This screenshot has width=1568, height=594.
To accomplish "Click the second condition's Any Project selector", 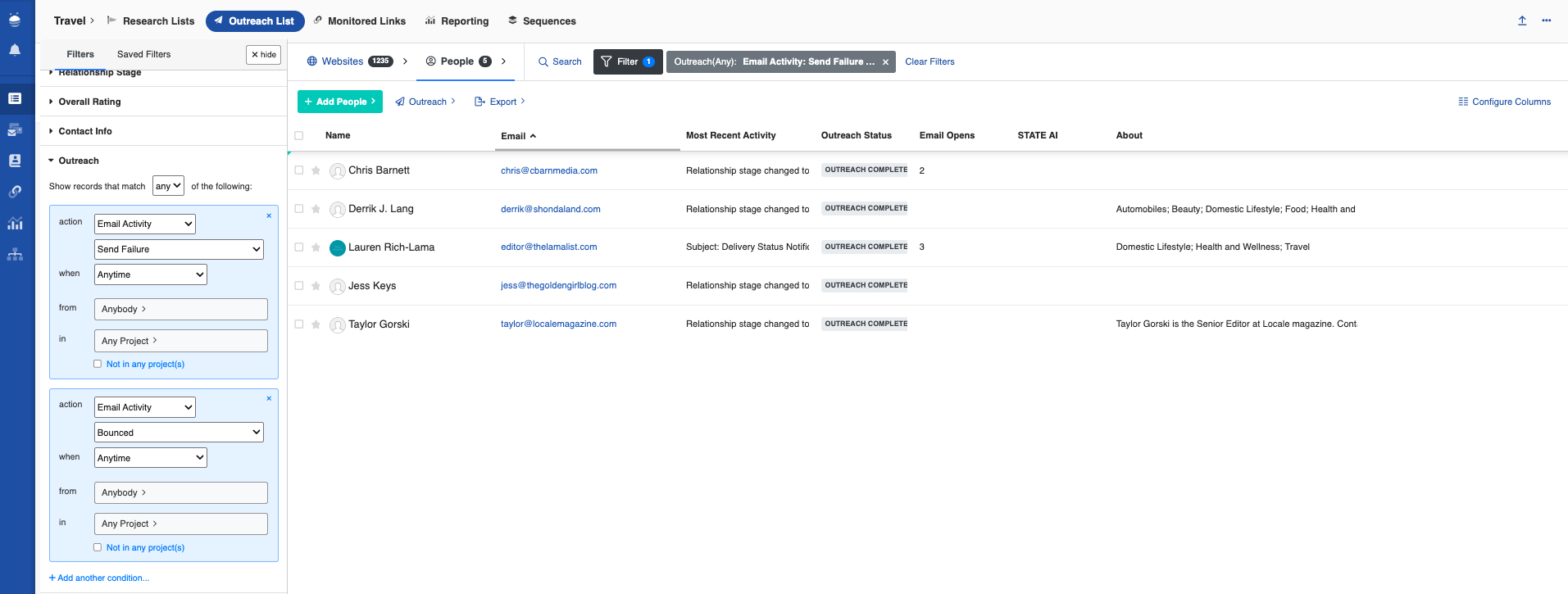I will 181,524.
